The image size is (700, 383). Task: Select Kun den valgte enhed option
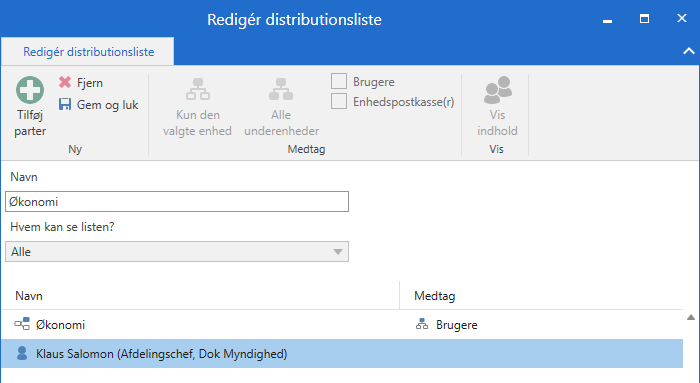pos(197,107)
